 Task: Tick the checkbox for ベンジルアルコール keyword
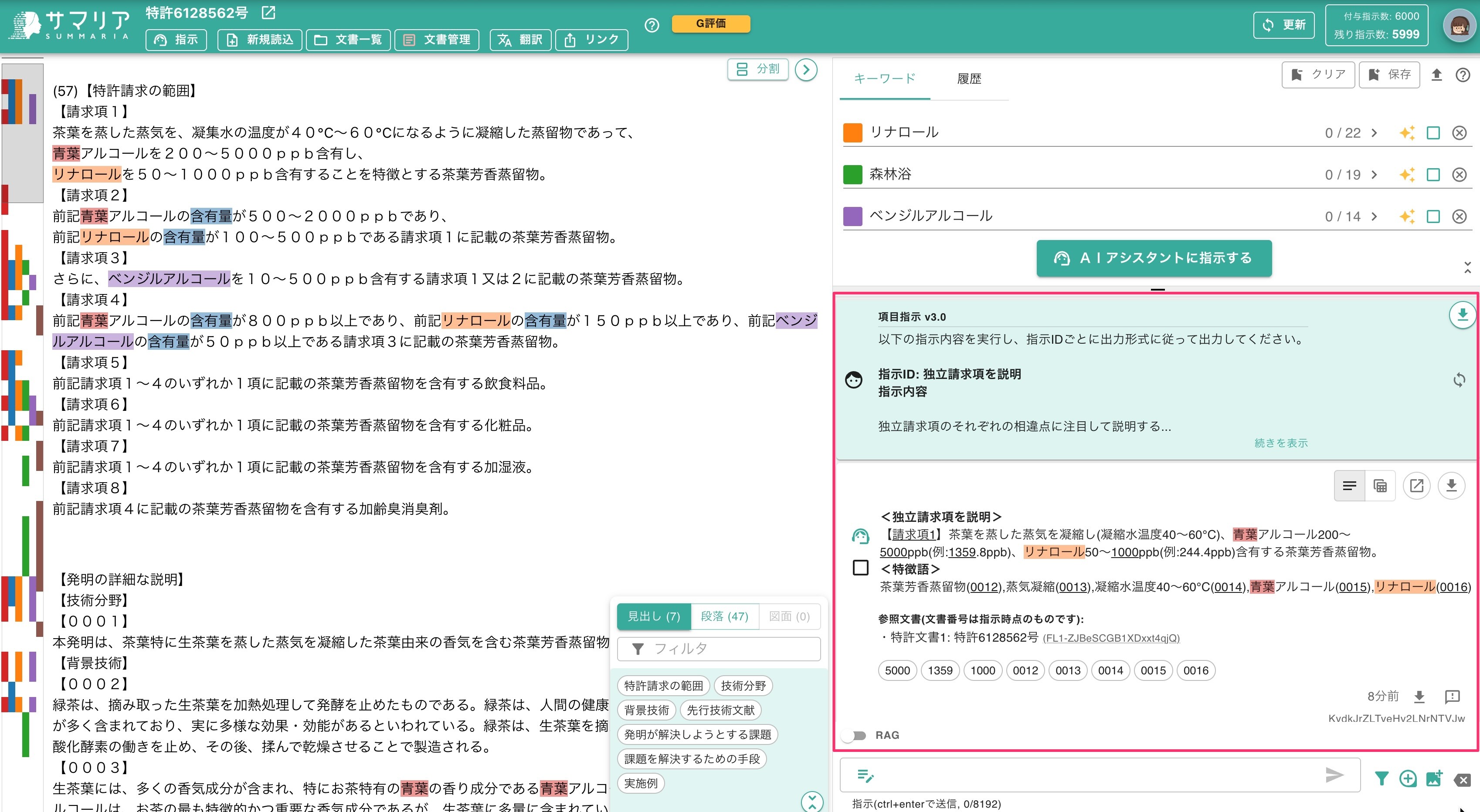(x=1433, y=217)
